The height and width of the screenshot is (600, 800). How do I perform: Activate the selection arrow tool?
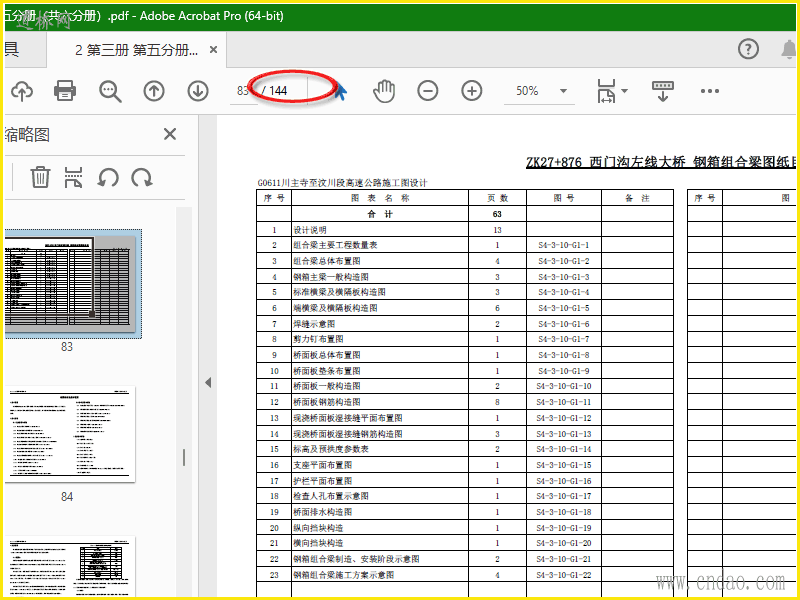340,92
